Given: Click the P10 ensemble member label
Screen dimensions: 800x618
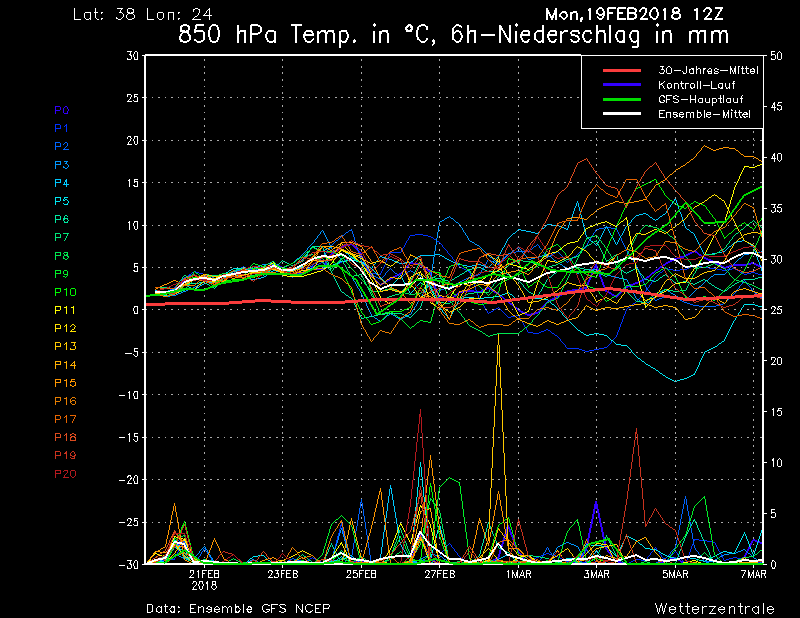Looking at the screenshot, I should click(x=64, y=292).
